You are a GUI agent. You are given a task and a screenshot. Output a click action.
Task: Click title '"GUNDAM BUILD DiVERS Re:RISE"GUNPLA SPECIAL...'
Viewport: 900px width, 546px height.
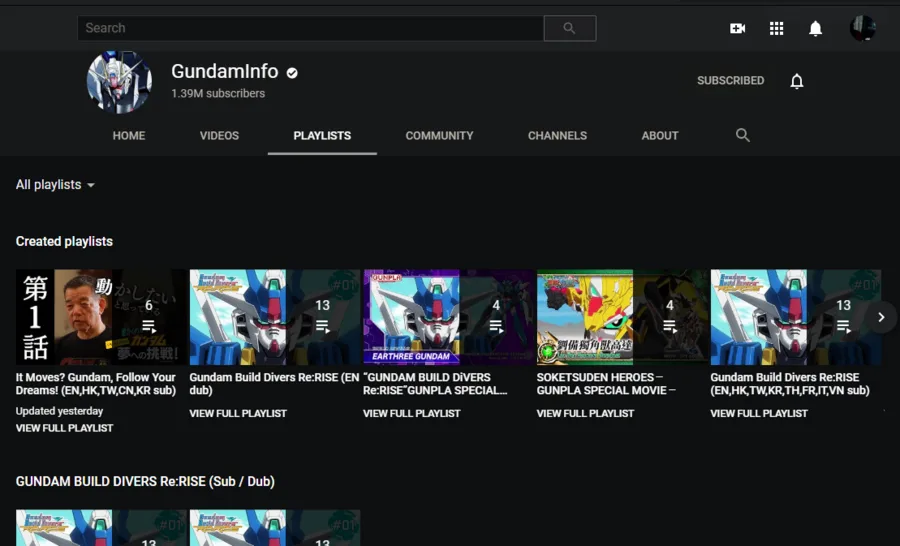click(435, 384)
